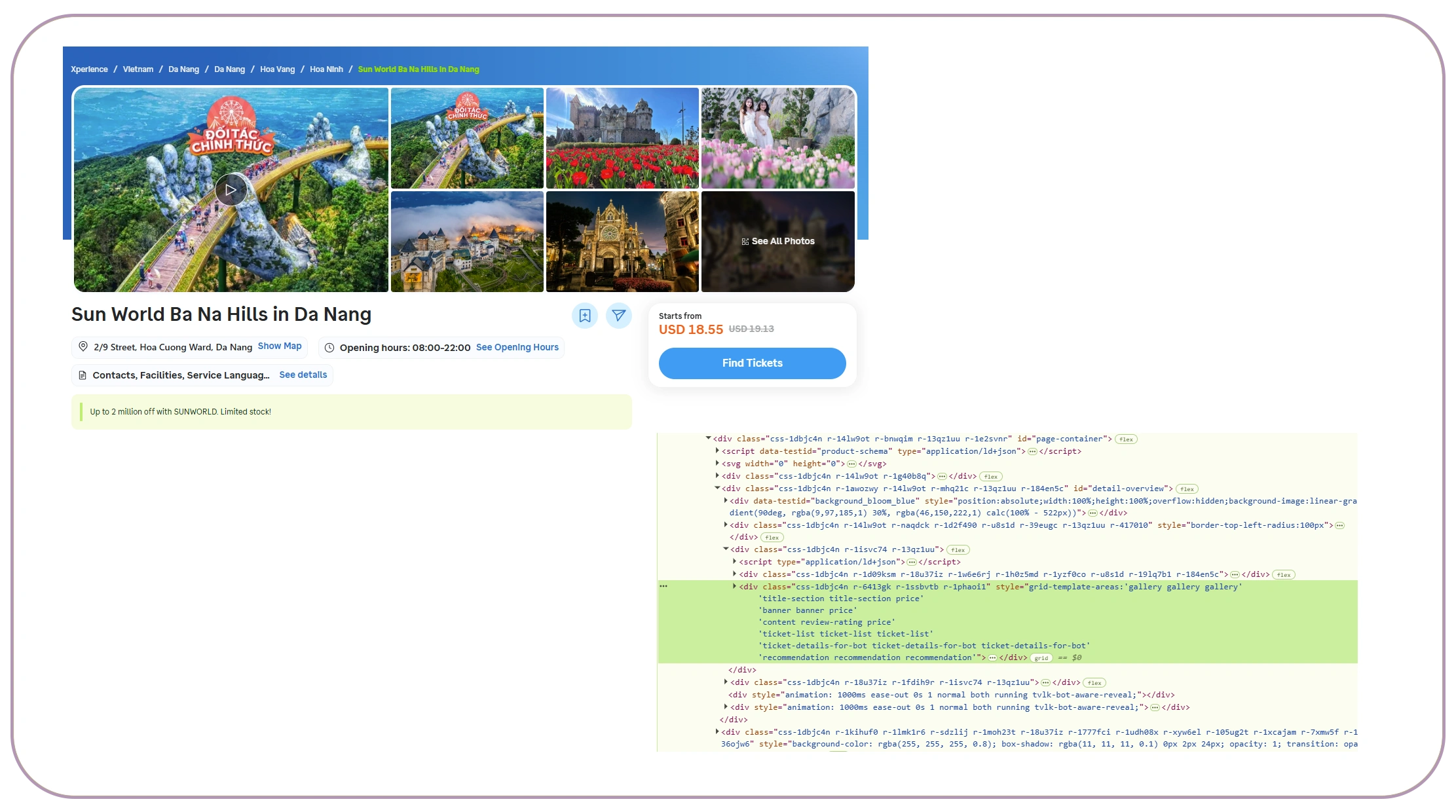The height and width of the screenshot is (812, 1456).
Task: Expand the r-naqdck div node
Action: tap(726, 525)
